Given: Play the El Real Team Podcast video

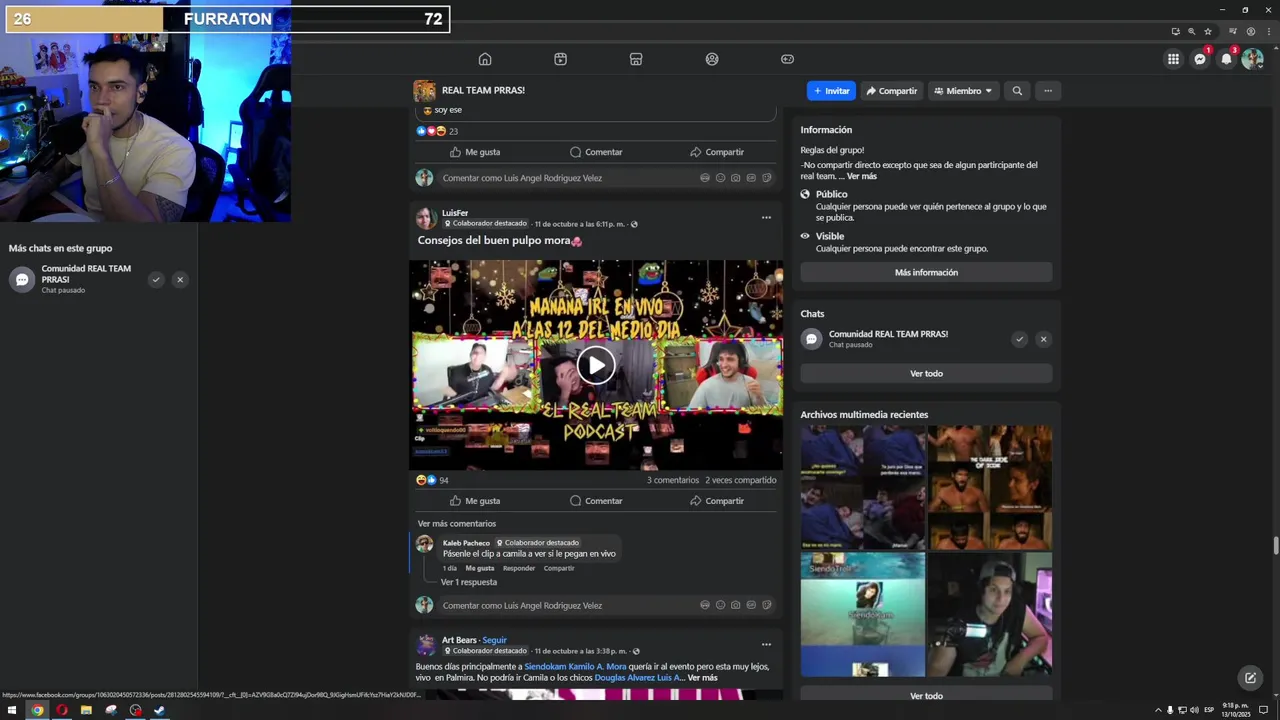Looking at the screenshot, I should (x=596, y=365).
